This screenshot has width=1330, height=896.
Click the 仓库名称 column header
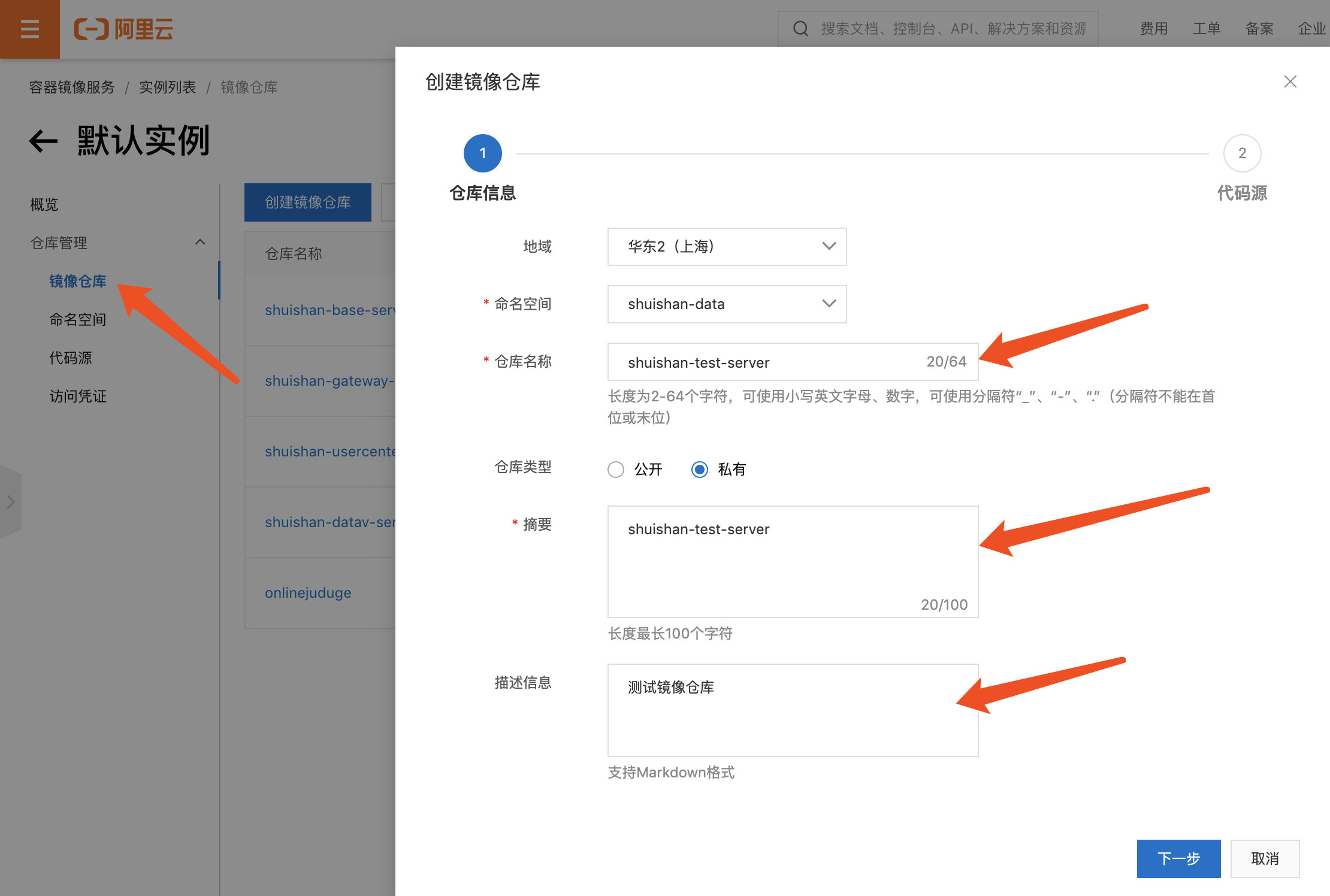coord(294,253)
